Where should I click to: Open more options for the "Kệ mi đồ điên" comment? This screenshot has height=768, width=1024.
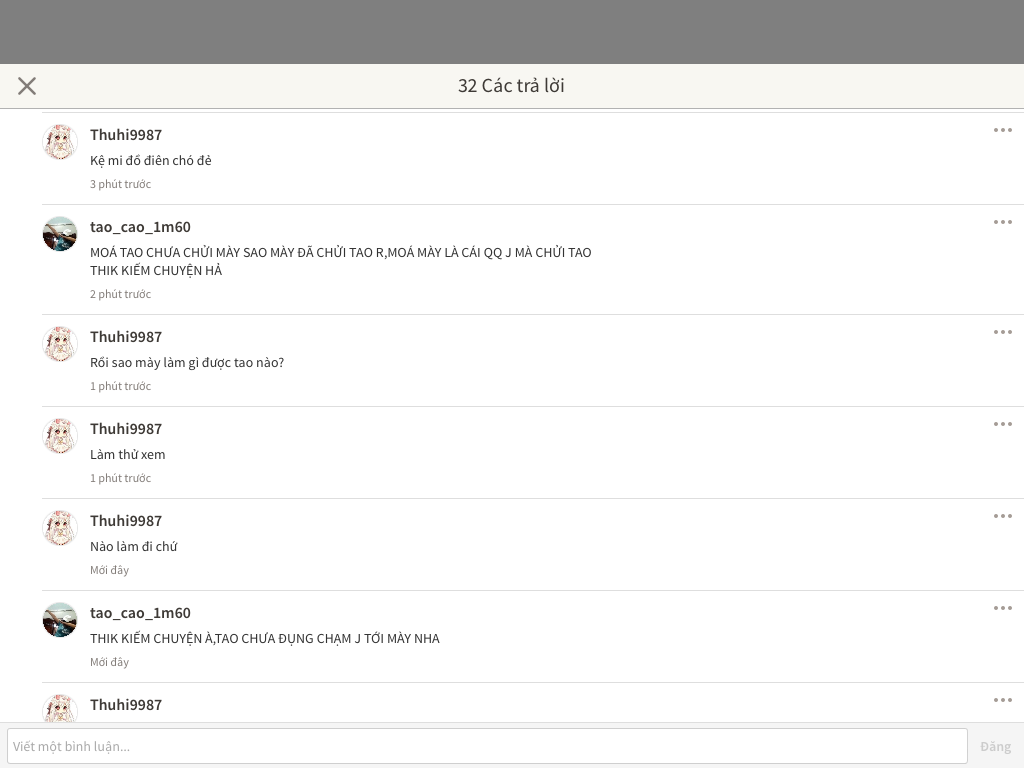pyautogui.click(x=1002, y=130)
